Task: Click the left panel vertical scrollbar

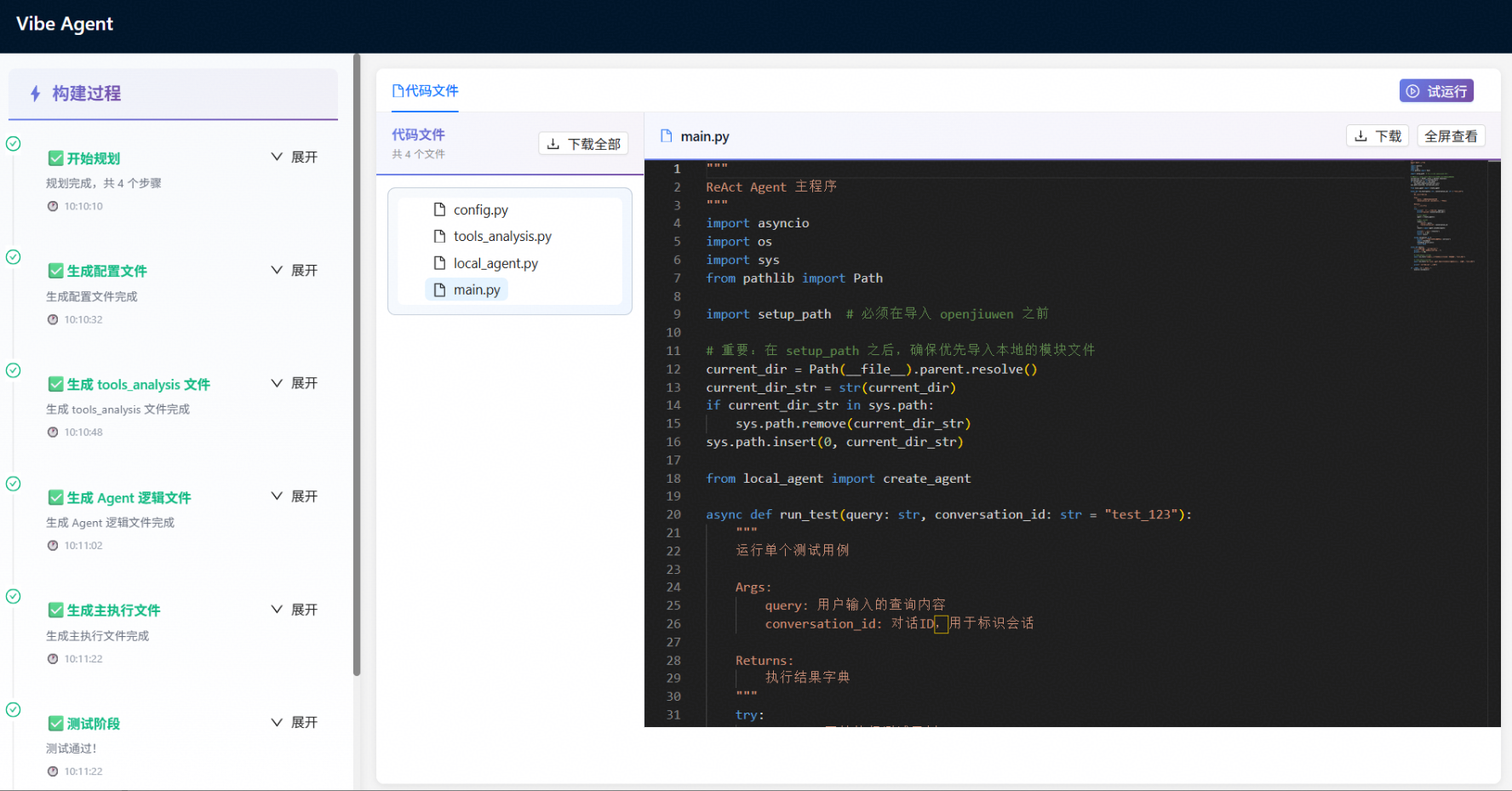Action: (x=357, y=366)
